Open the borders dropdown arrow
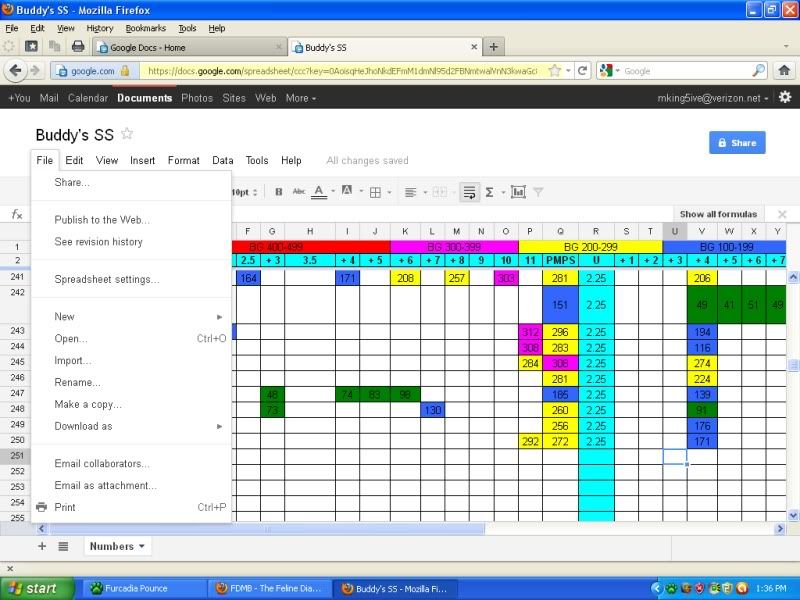 [389, 192]
